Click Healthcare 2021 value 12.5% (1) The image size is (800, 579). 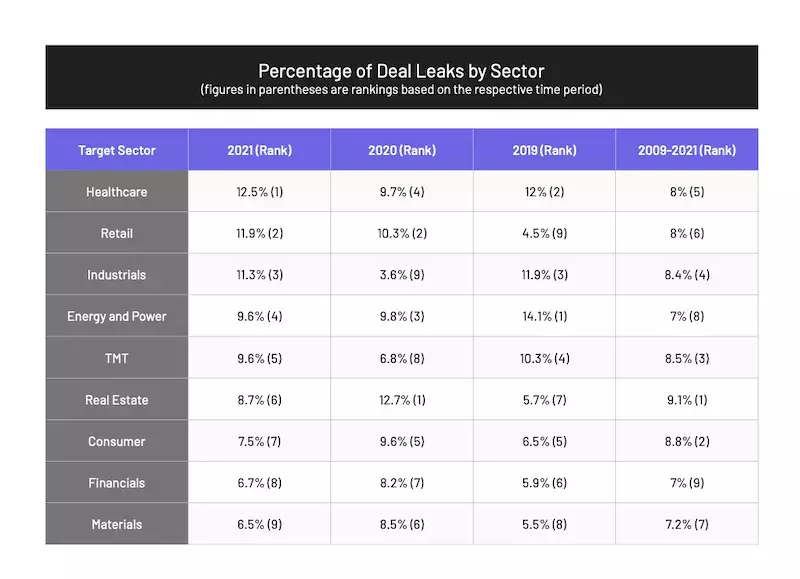coord(259,192)
